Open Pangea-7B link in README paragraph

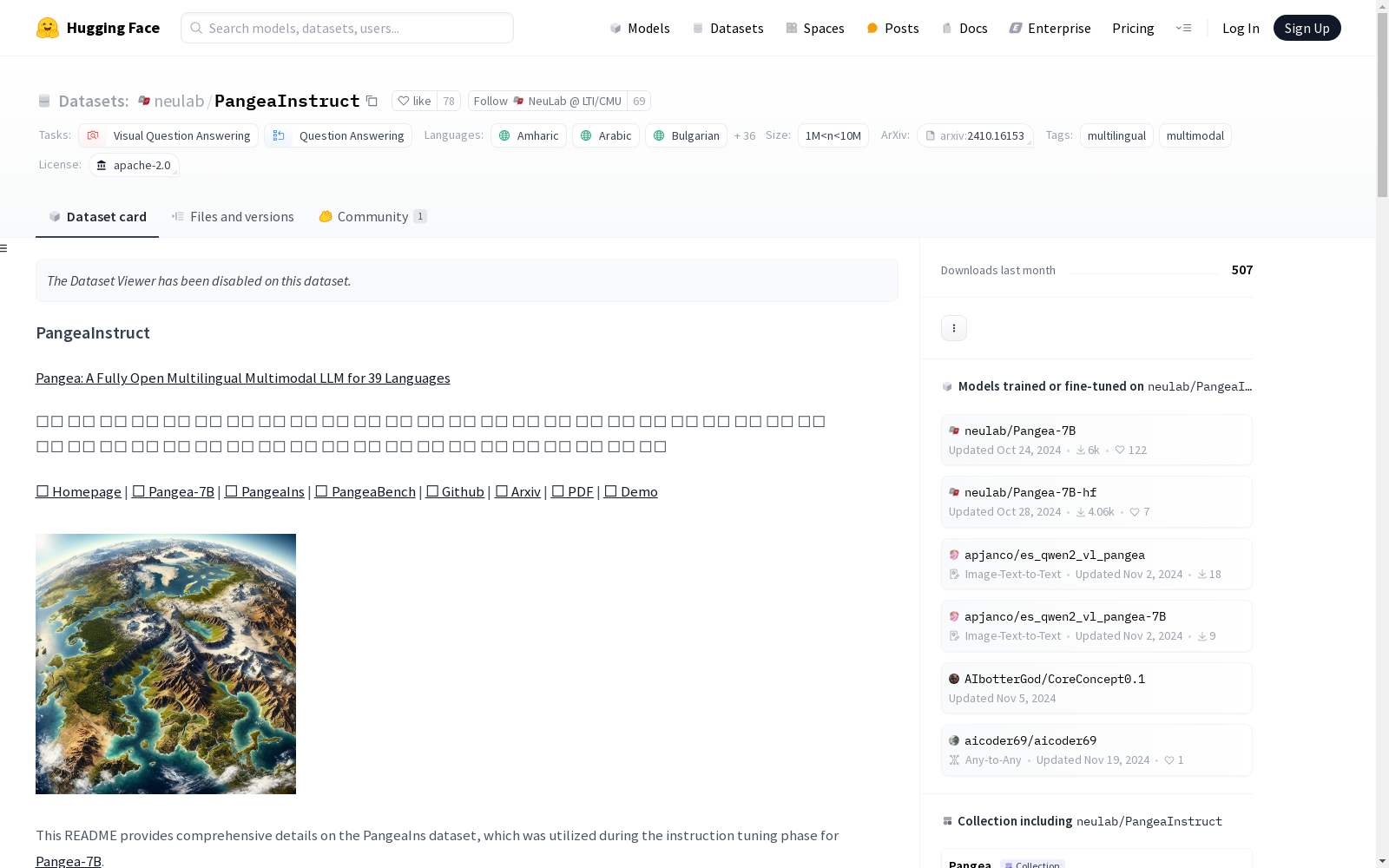pos(69,861)
